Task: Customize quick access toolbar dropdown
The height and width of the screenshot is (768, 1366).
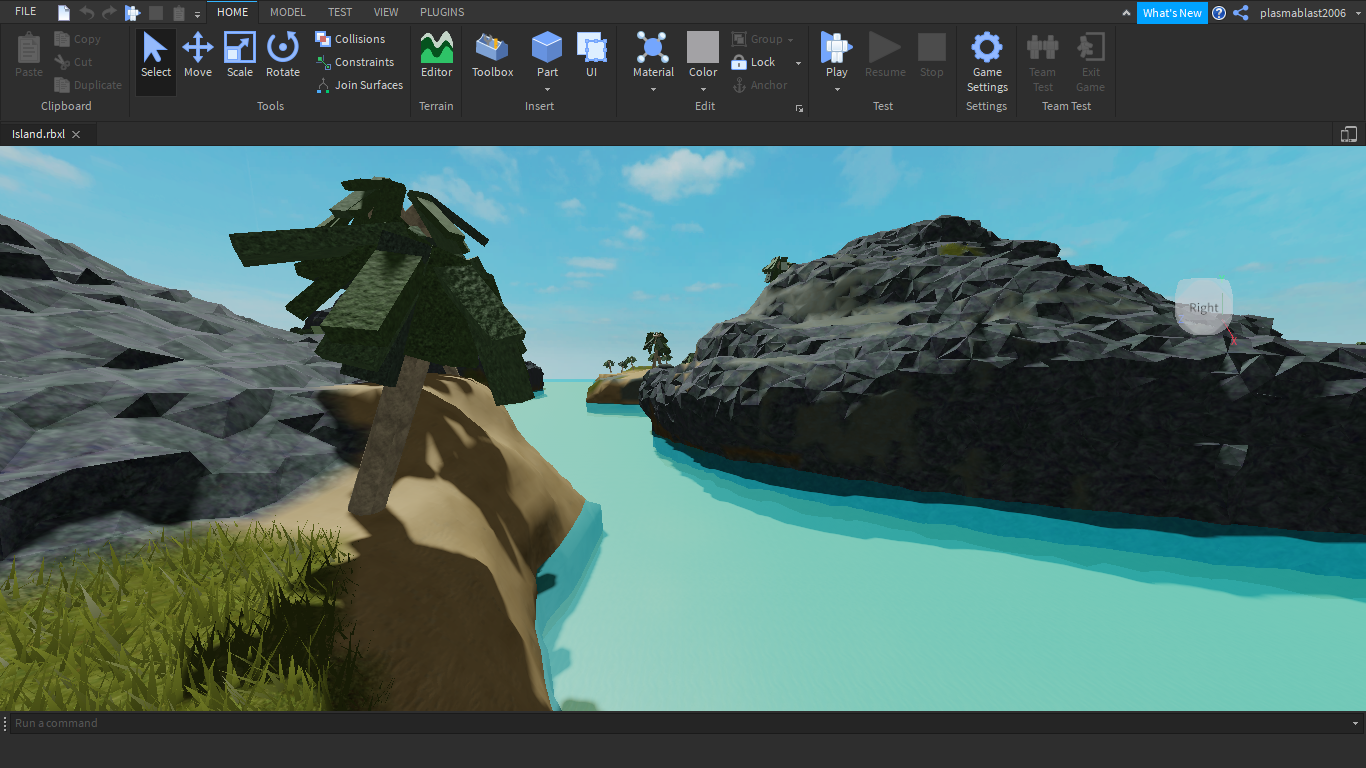Action: 197,14
